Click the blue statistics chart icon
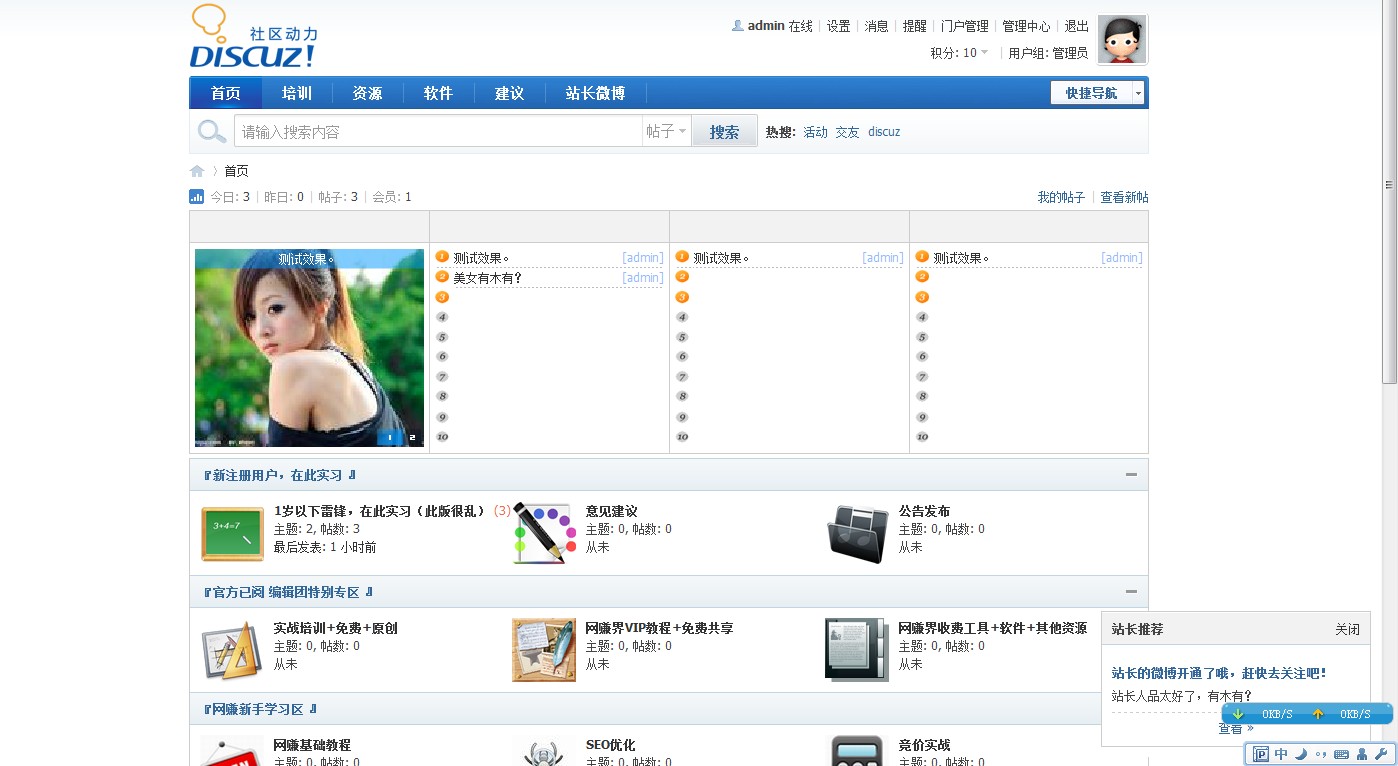 click(197, 197)
